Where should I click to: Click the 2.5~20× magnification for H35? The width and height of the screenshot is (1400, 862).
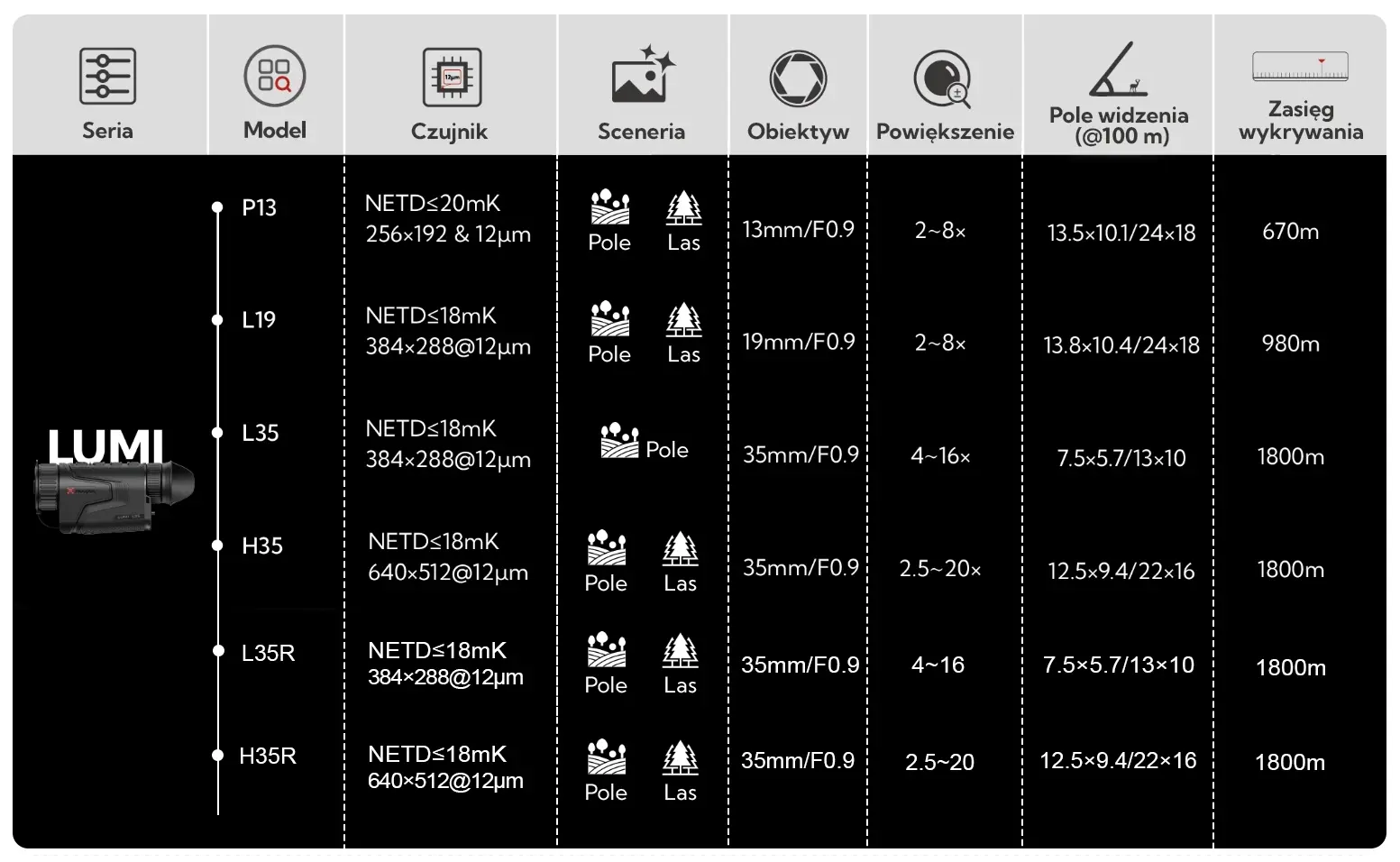tap(939, 569)
